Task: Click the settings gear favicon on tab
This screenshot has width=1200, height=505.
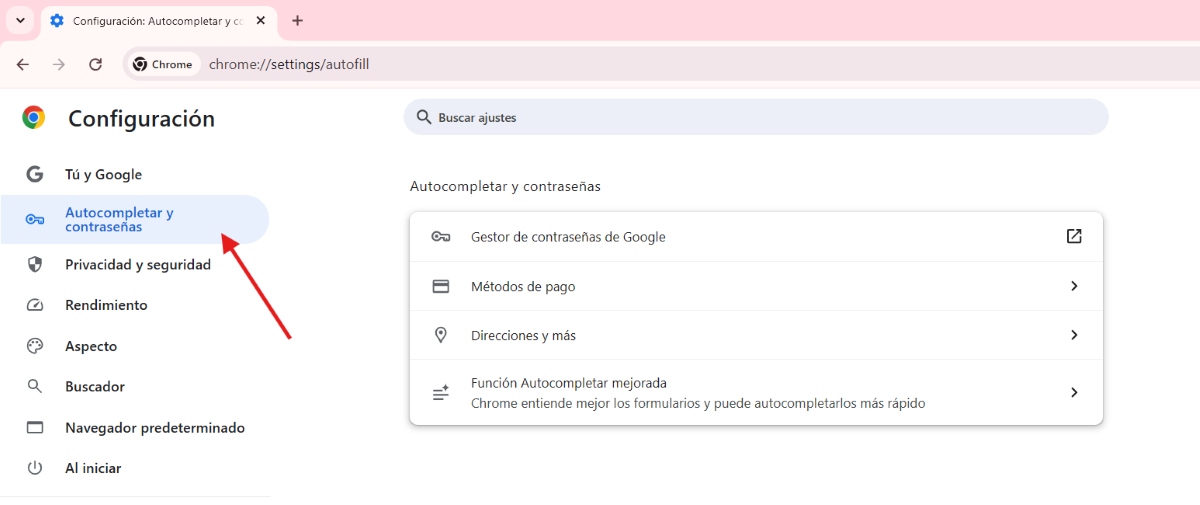Action: [57, 20]
